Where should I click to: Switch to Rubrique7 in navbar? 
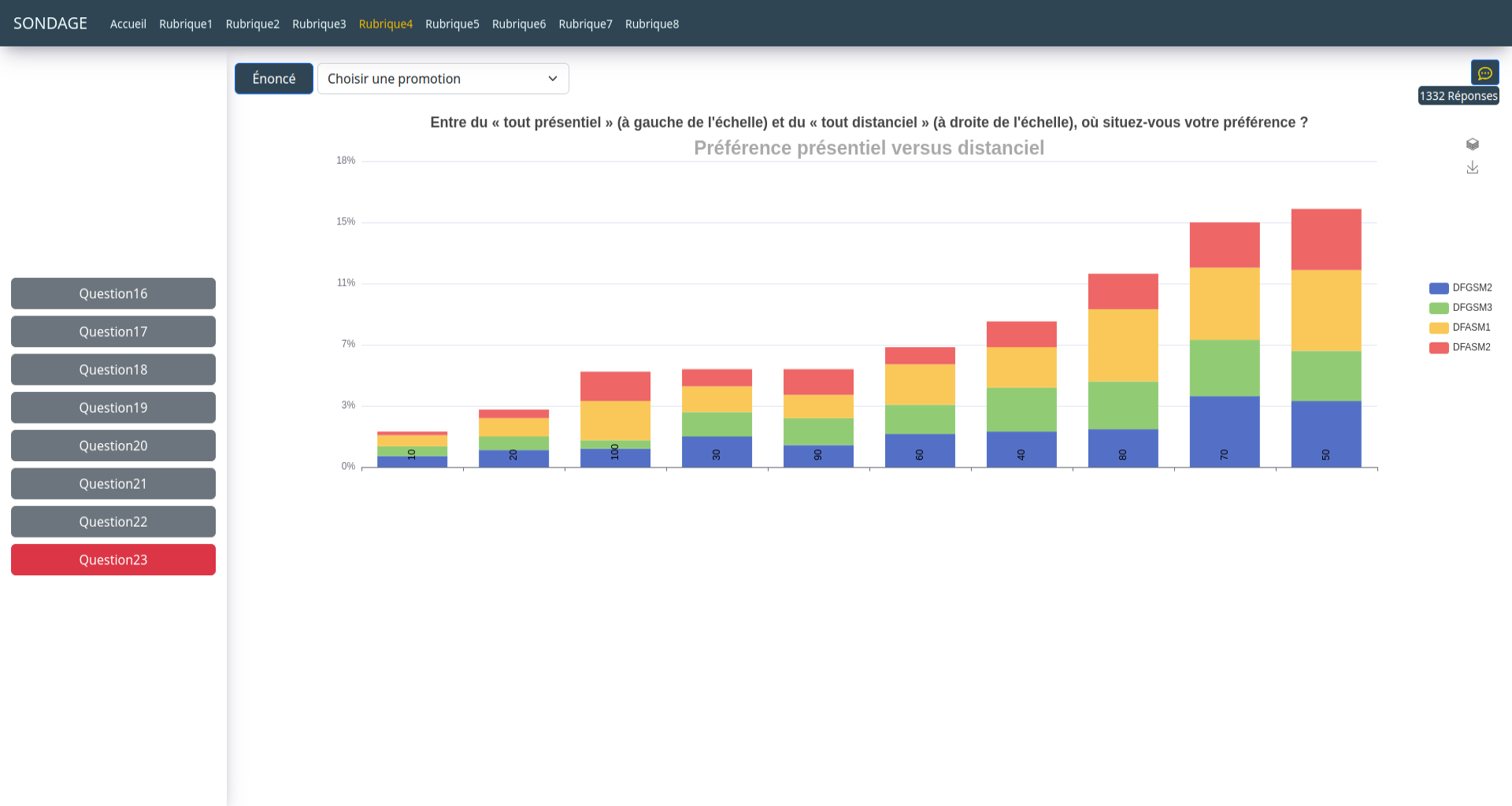pos(585,24)
